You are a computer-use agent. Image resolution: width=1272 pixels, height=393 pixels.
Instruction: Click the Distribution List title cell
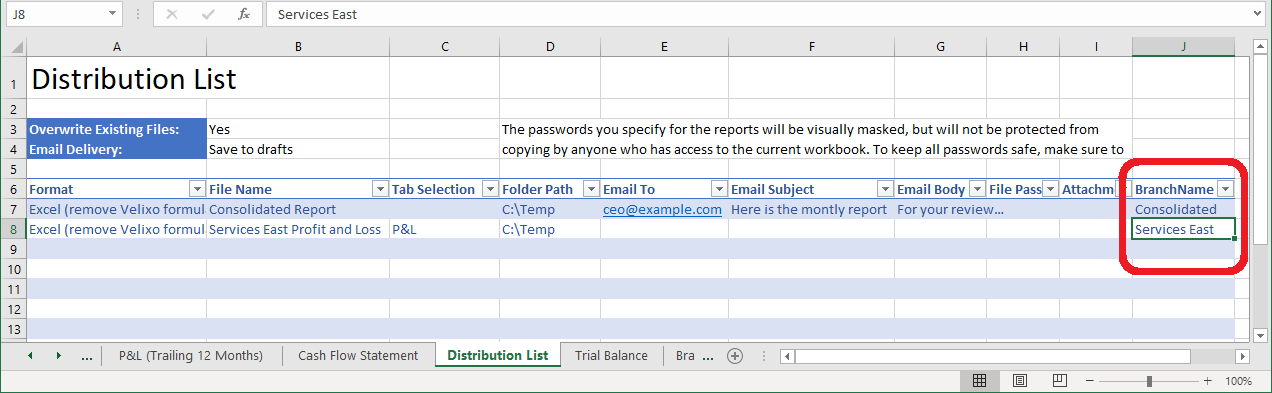(x=117, y=79)
